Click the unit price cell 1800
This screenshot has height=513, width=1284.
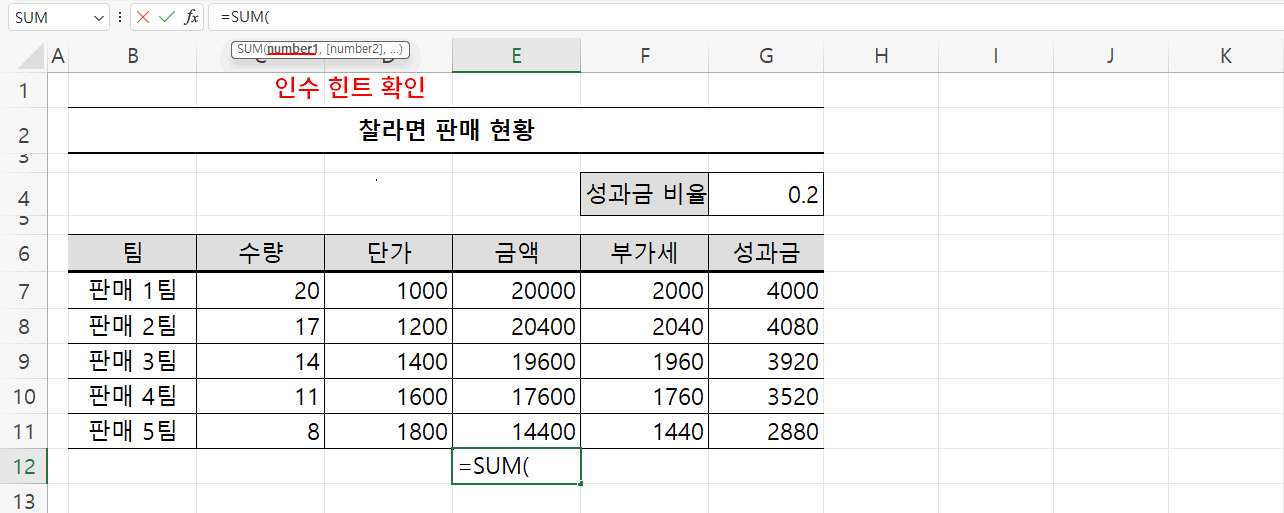coord(388,431)
